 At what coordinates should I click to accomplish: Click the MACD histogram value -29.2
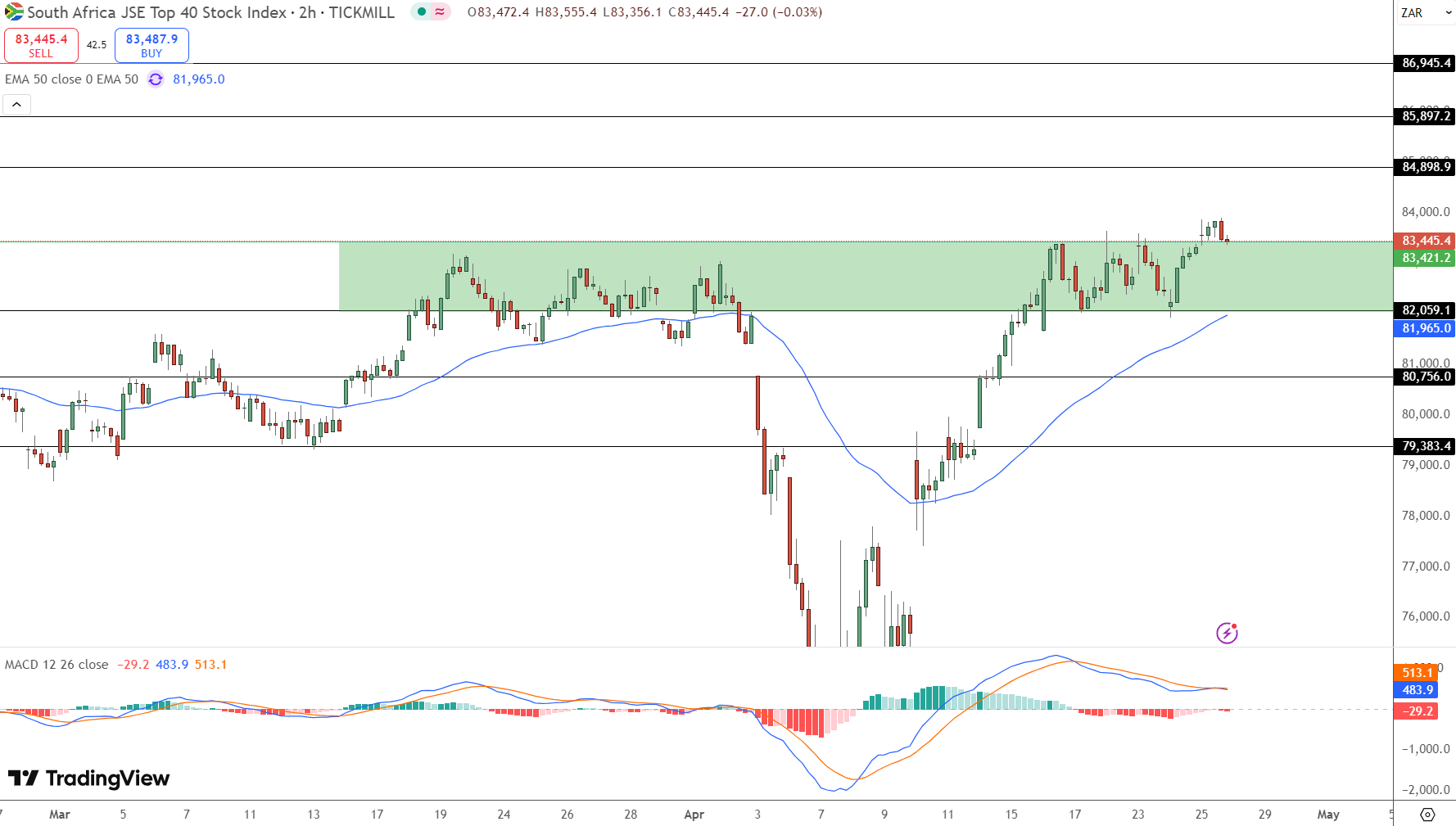click(x=133, y=665)
